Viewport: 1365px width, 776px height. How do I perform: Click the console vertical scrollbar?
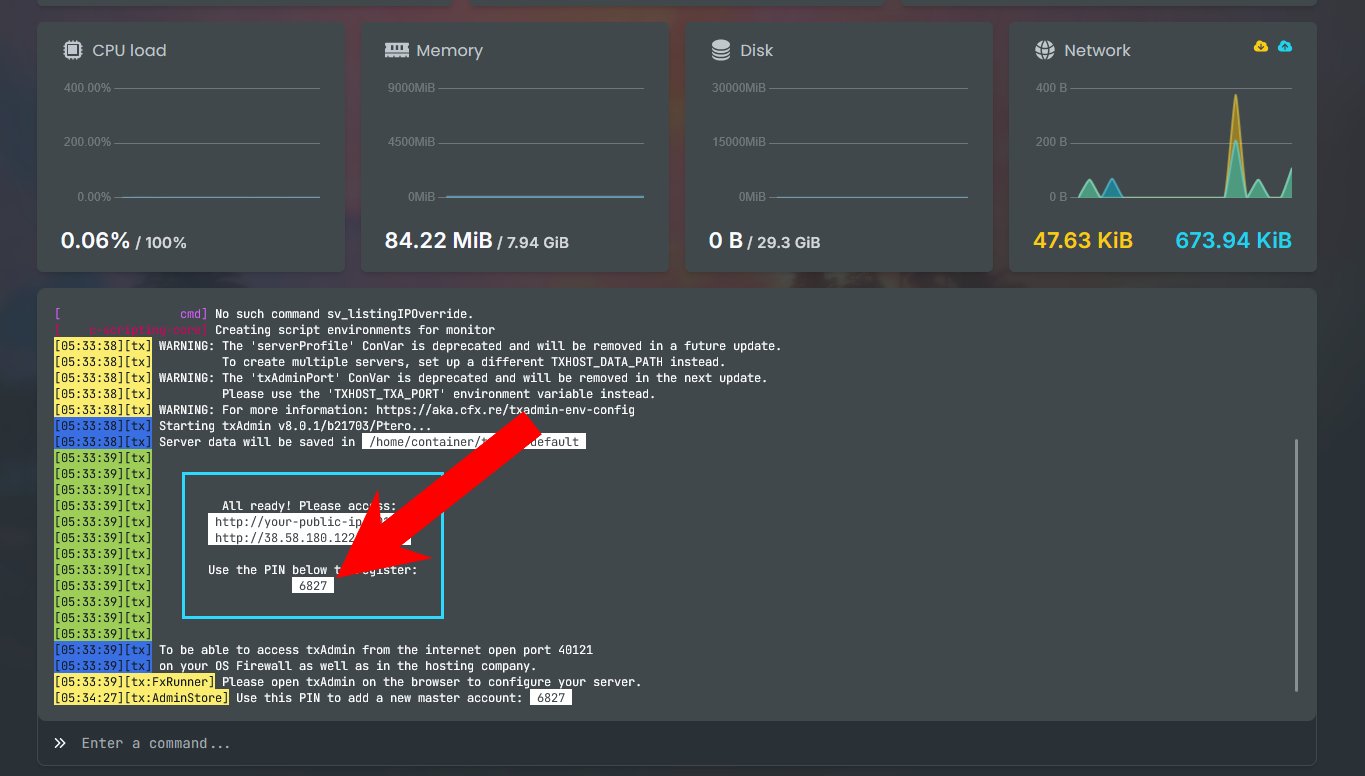coord(1297,564)
